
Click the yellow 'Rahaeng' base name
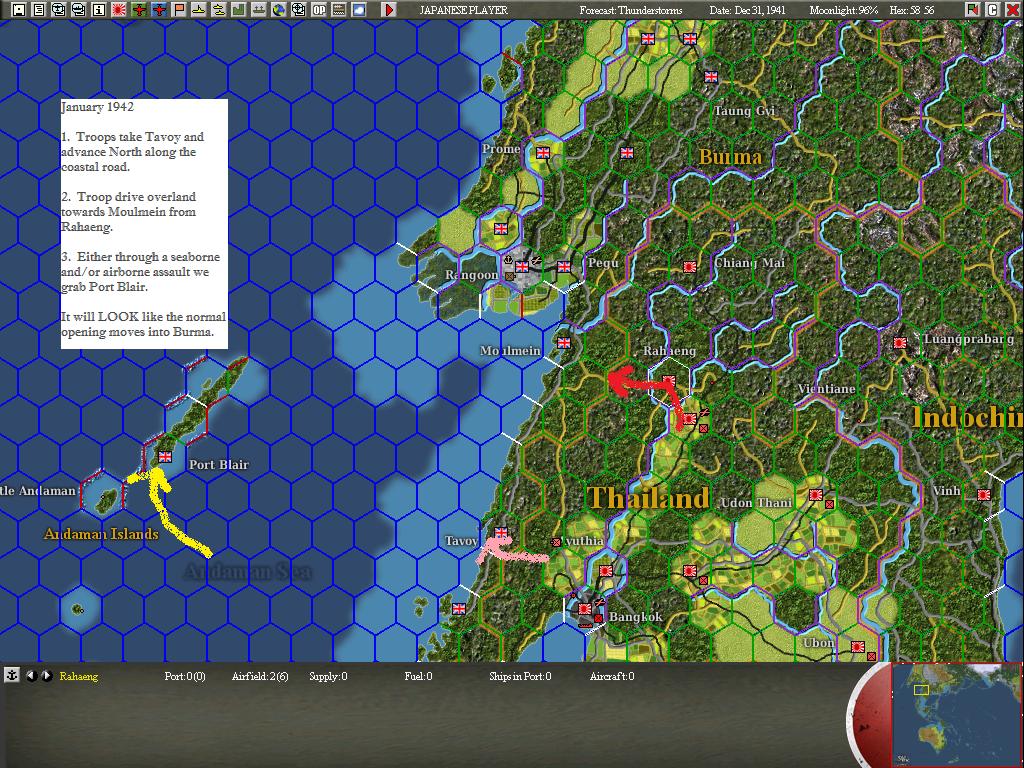[78, 676]
